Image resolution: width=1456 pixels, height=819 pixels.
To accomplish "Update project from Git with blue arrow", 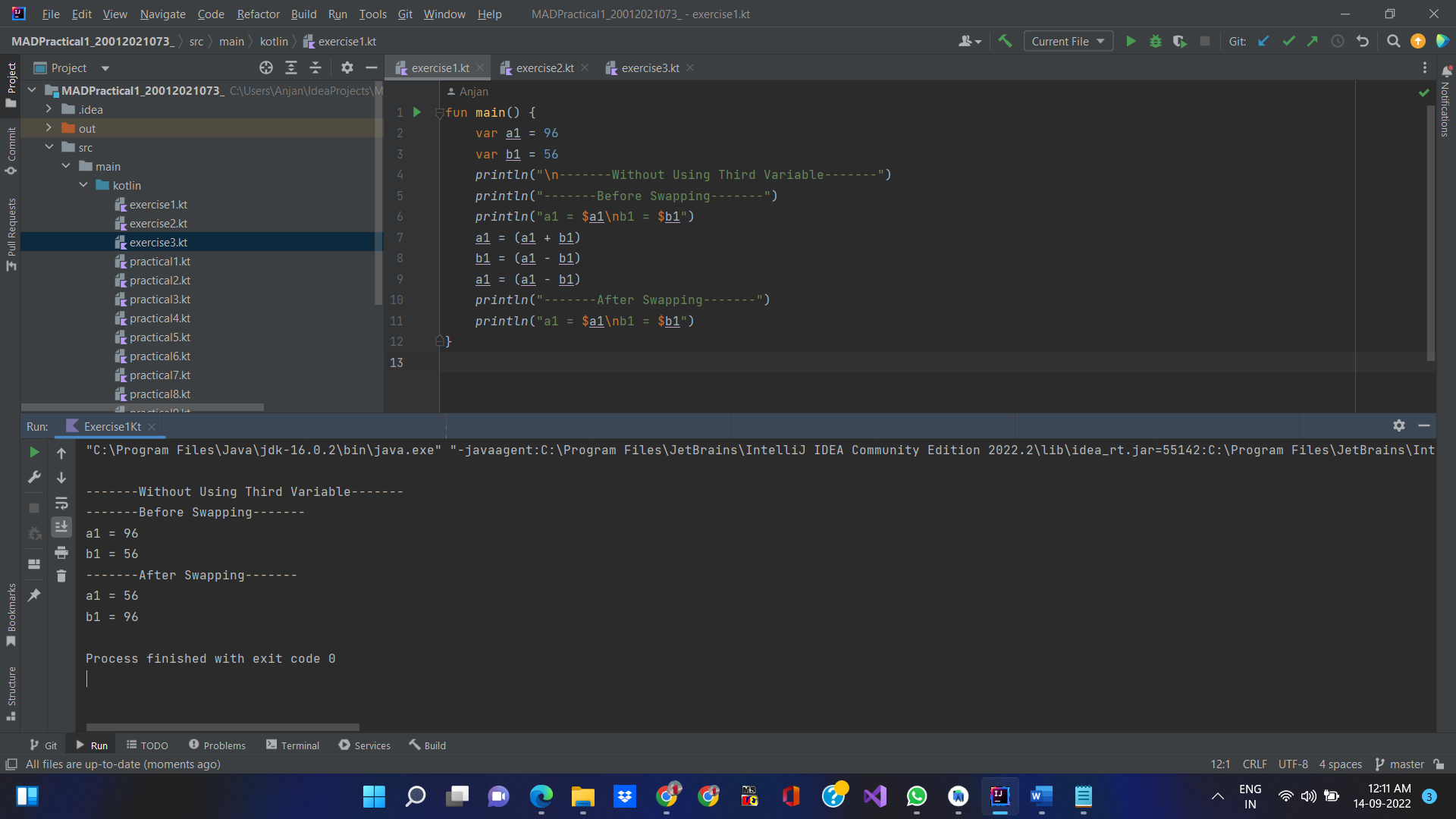I will 1263,41.
